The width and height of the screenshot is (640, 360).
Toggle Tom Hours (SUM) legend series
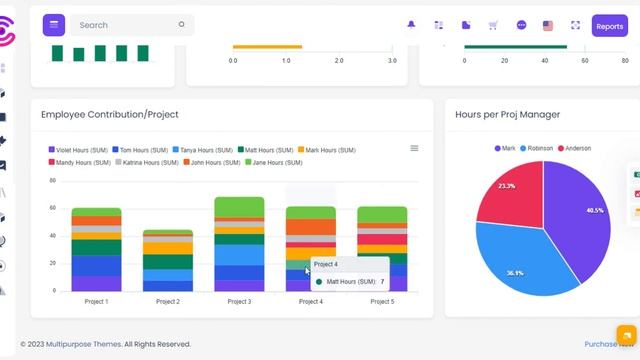(140, 150)
